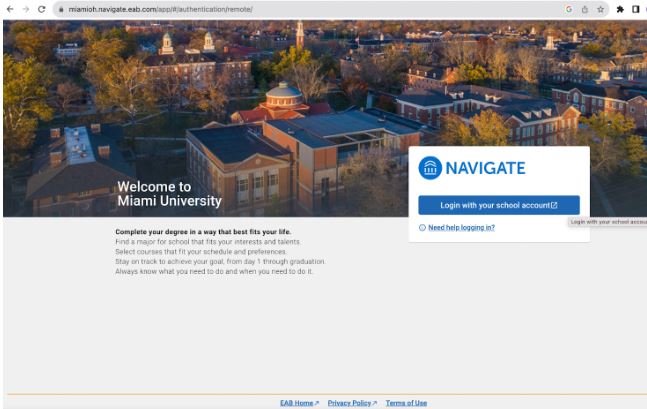Click the Find a major for school line
Screen dimensions: 647x409
(x=208, y=242)
